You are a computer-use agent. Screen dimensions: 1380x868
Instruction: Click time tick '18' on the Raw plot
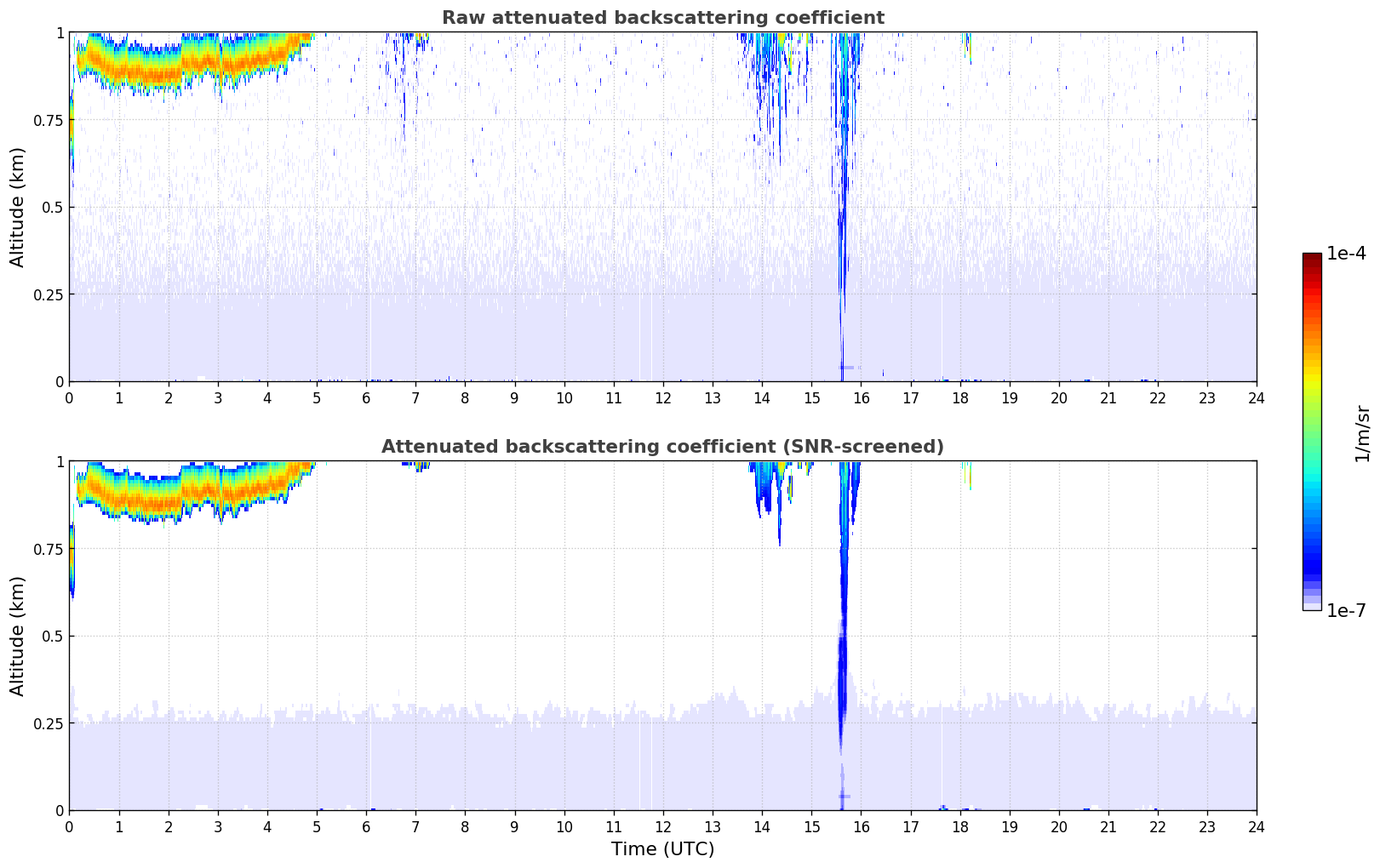click(x=959, y=397)
